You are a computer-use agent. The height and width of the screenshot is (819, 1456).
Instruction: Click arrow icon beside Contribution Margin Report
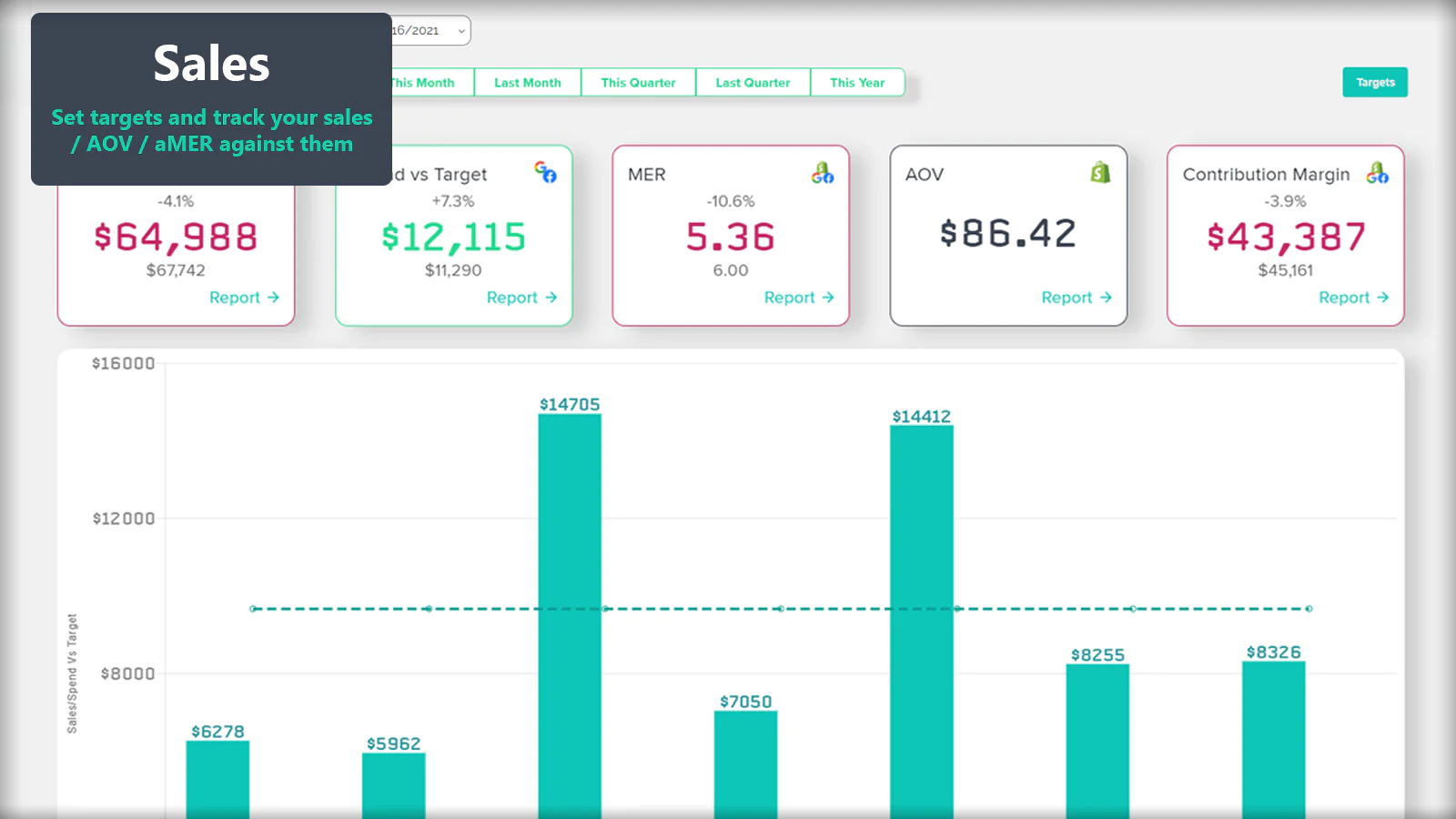[1383, 298]
